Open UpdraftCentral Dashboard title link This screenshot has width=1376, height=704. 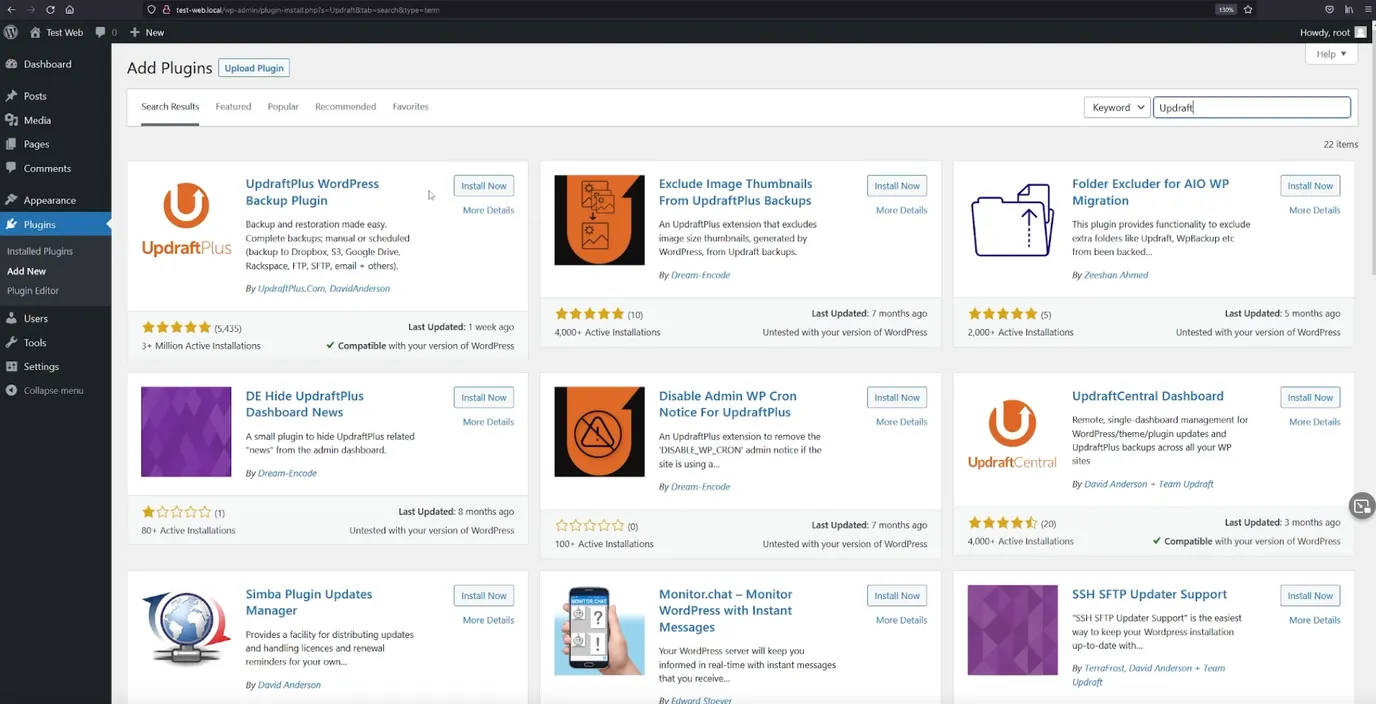(x=1147, y=396)
